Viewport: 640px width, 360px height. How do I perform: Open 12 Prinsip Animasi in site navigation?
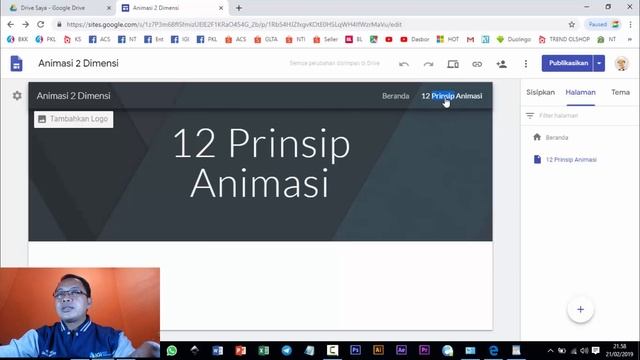click(x=451, y=96)
